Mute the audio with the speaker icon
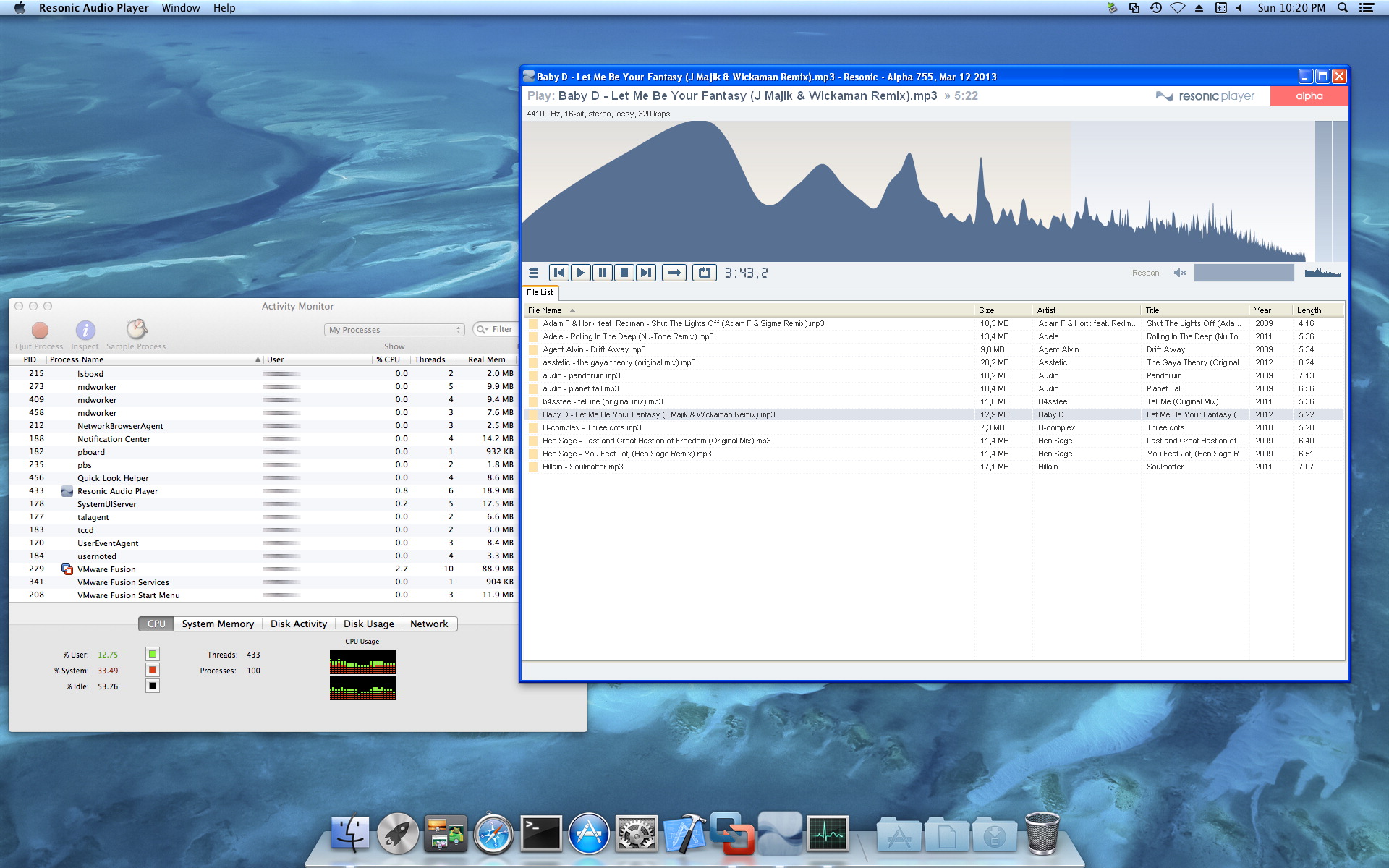Viewport: 1389px width, 868px height. (1179, 273)
